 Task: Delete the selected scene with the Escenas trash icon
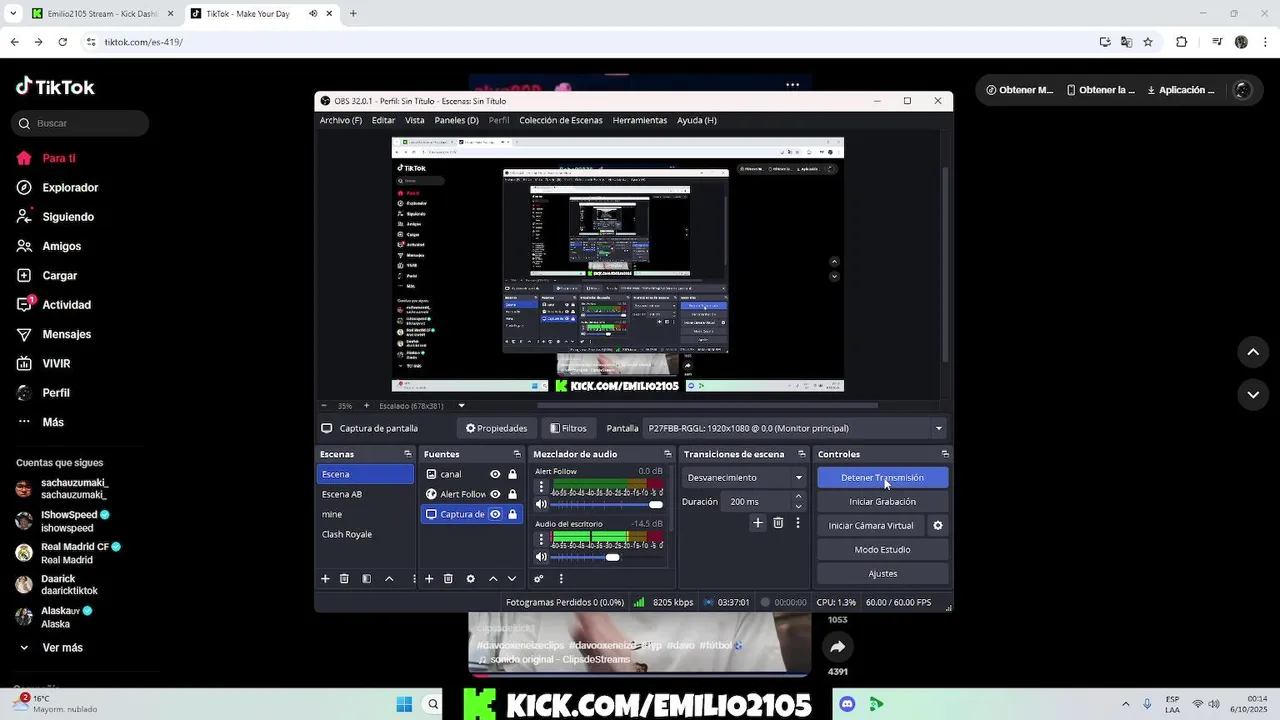pos(344,579)
